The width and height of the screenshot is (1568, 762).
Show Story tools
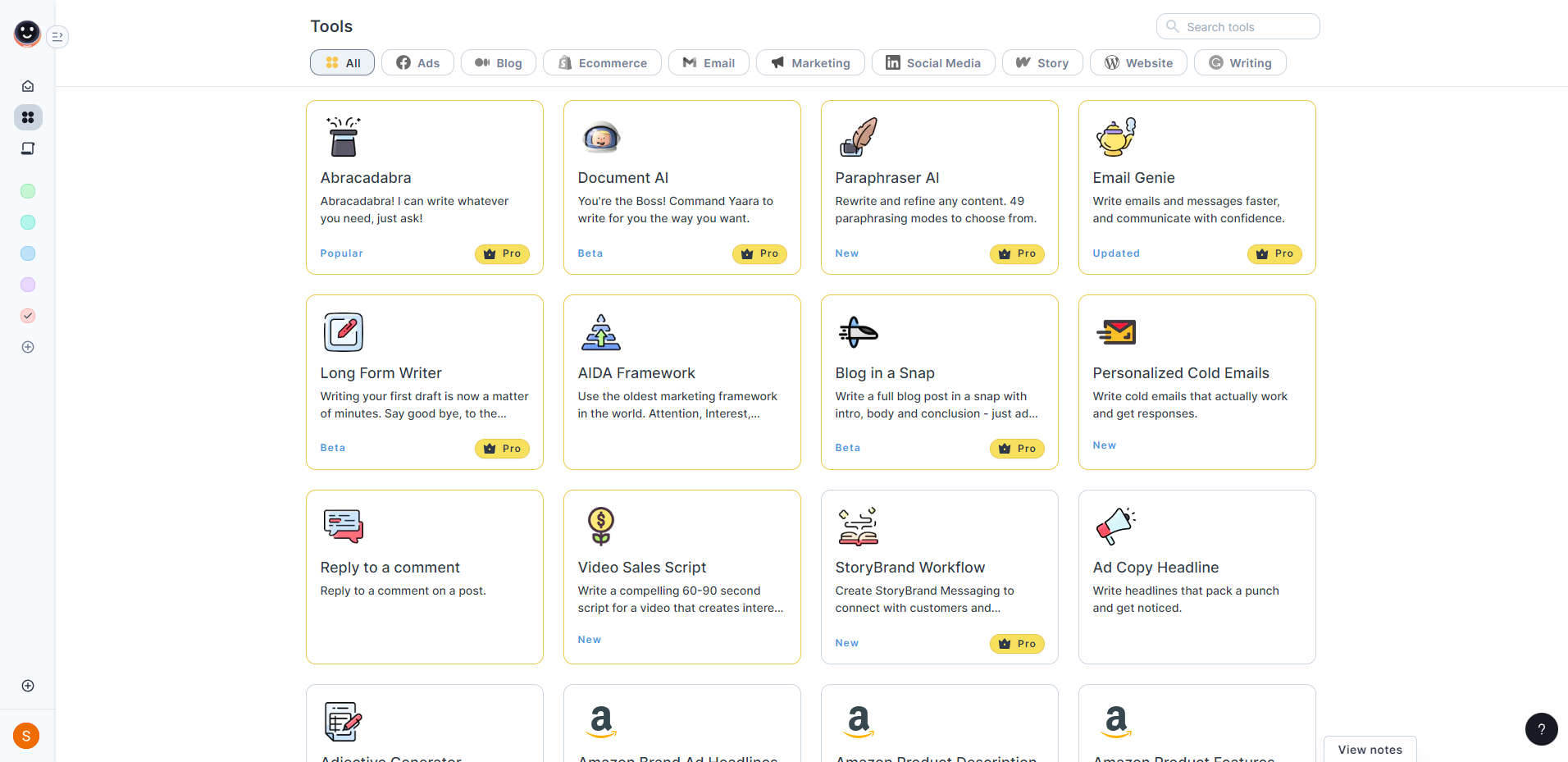1042,62
